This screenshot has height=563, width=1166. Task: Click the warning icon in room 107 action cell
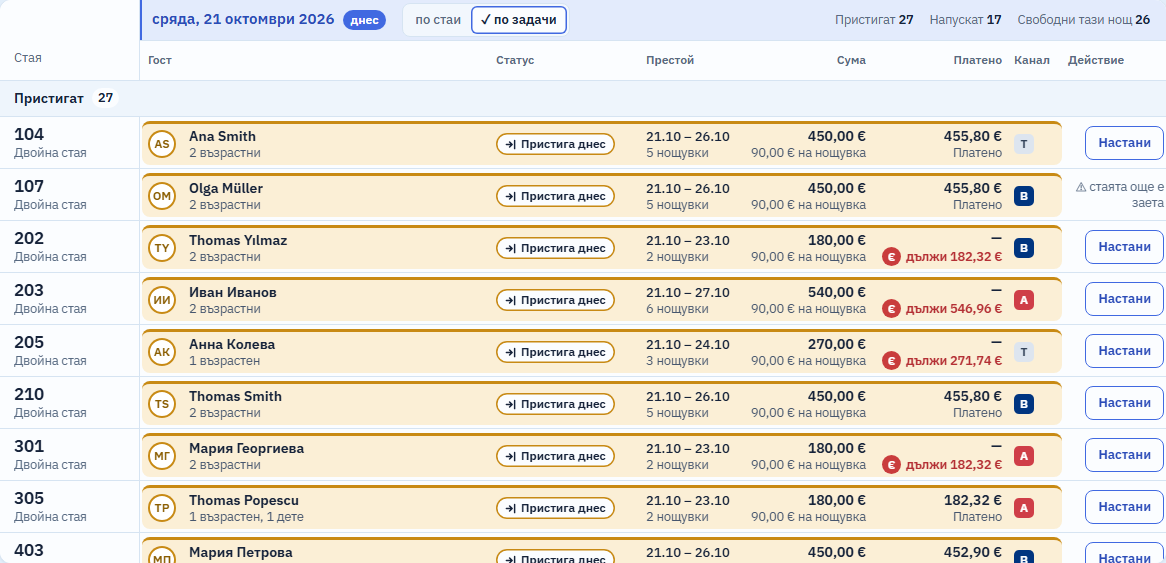1080,187
